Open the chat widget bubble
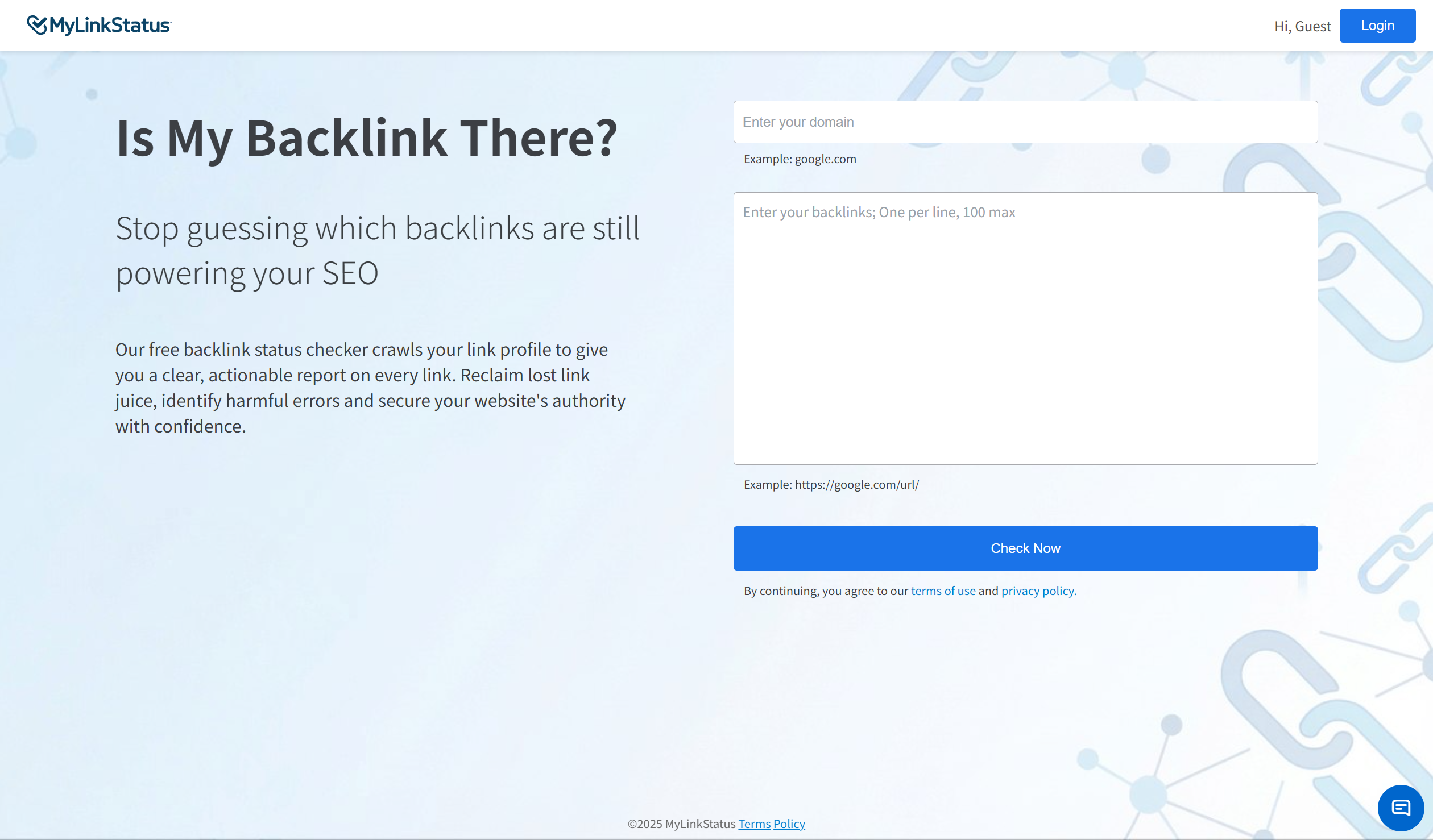 pos(1401,808)
